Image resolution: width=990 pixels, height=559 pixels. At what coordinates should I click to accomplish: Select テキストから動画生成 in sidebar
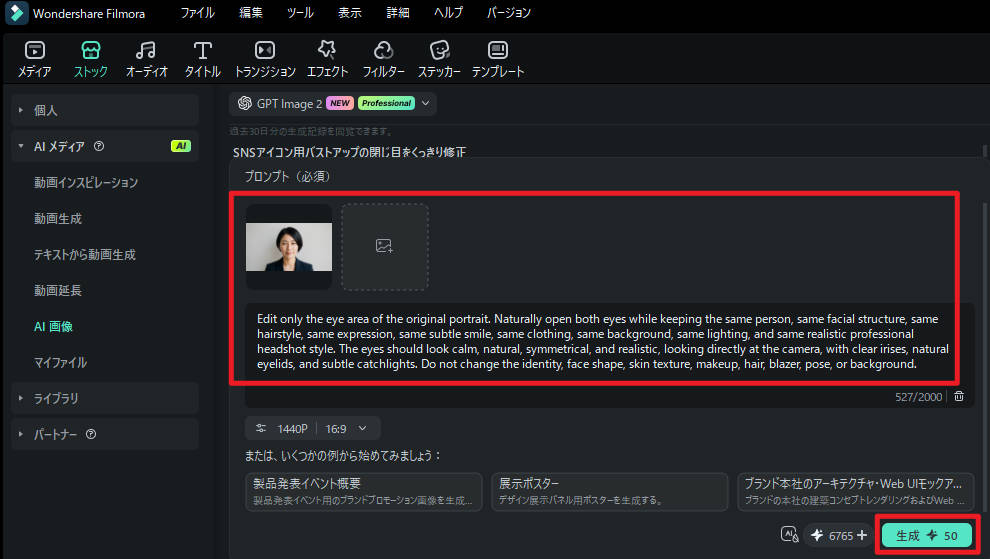(x=85, y=255)
